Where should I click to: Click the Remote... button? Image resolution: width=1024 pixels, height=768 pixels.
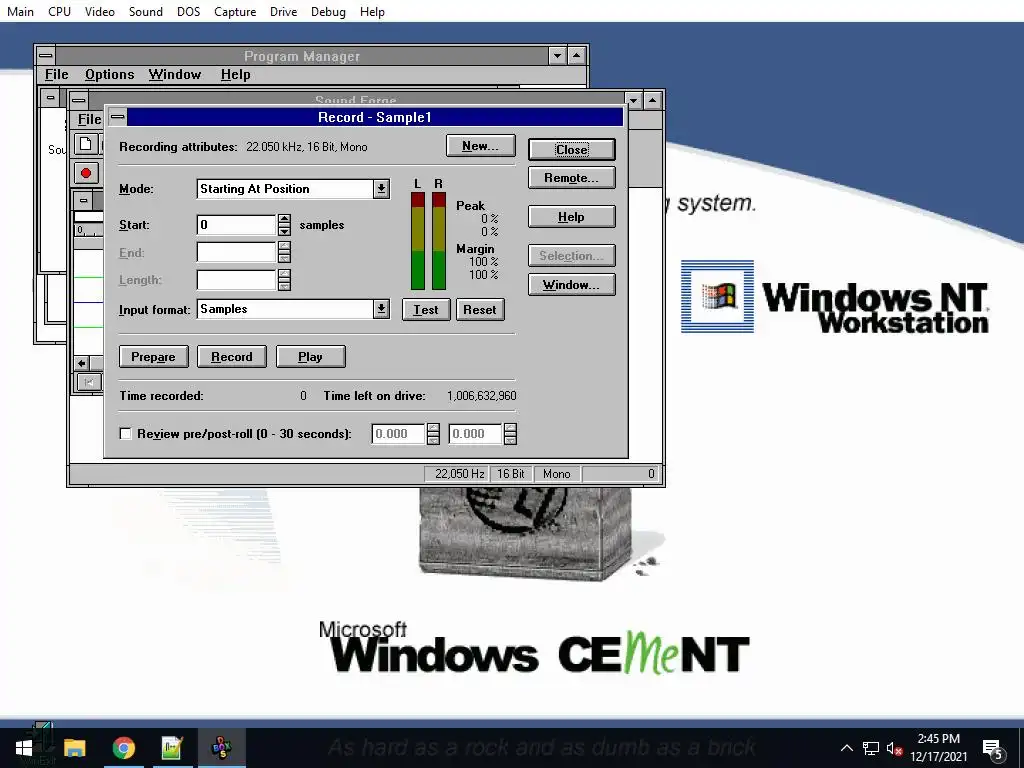[x=571, y=178]
